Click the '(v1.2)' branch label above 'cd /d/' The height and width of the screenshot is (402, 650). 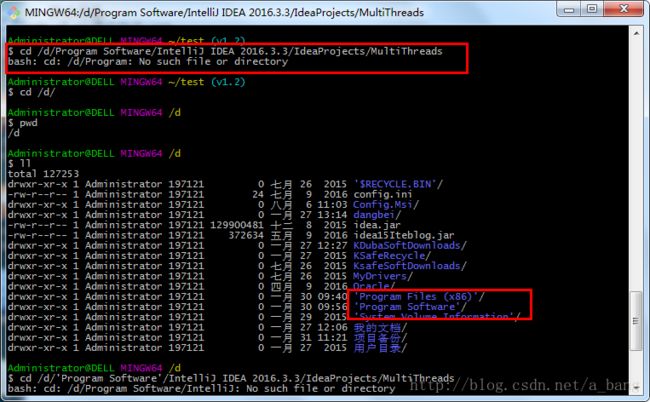pyautogui.click(x=228, y=82)
